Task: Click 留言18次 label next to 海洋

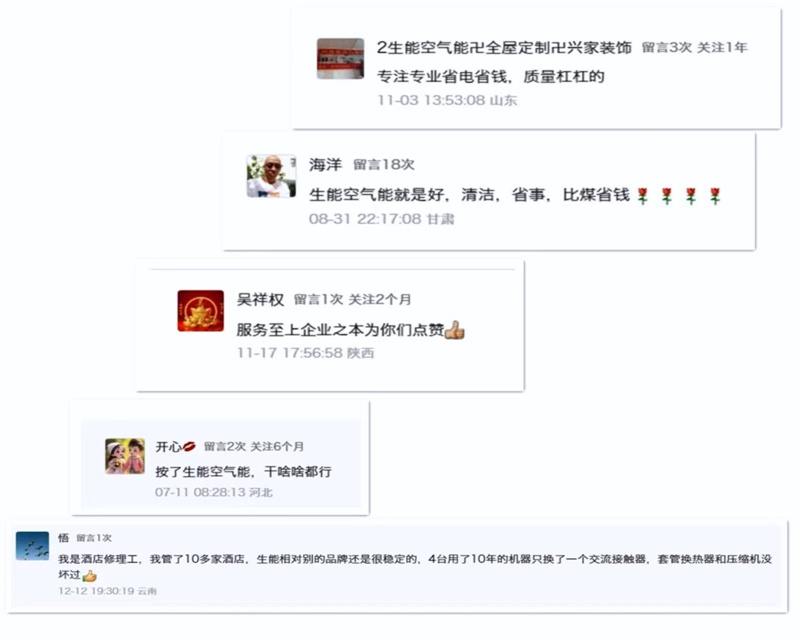Action: coord(384,164)
